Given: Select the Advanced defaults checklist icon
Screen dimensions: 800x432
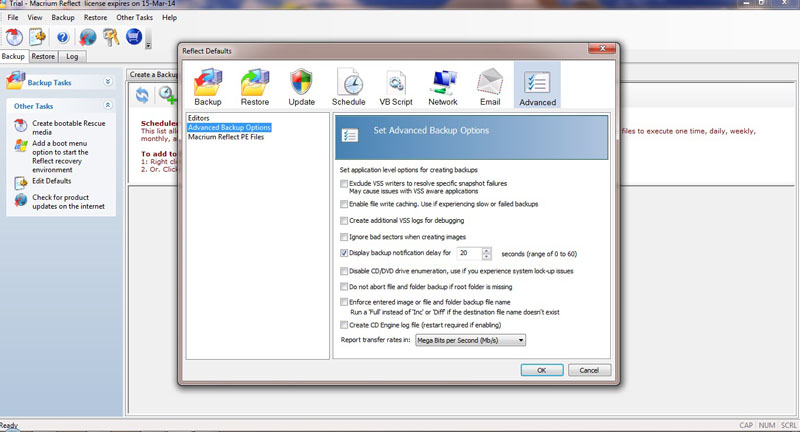Looking at the screenshot, I should 537,85.
